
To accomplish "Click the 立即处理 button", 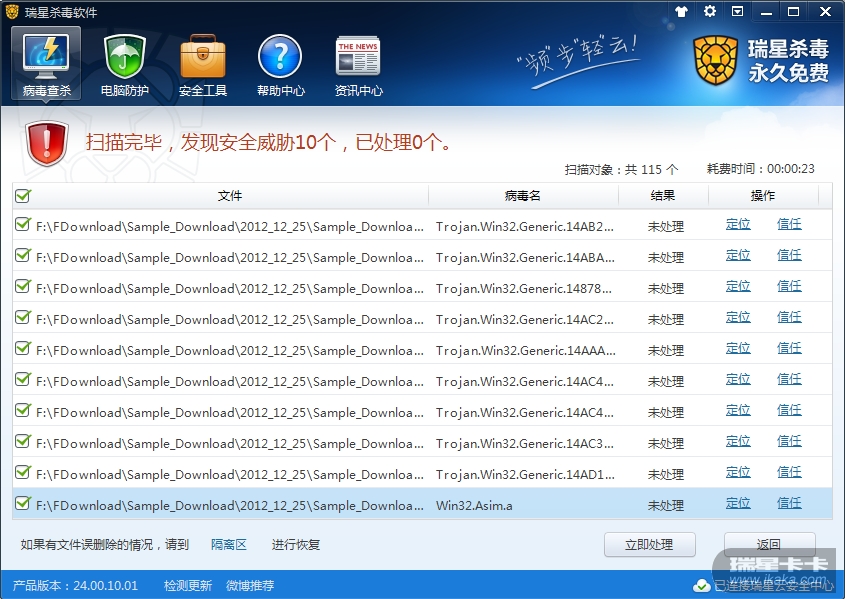I will coord(649,545).
